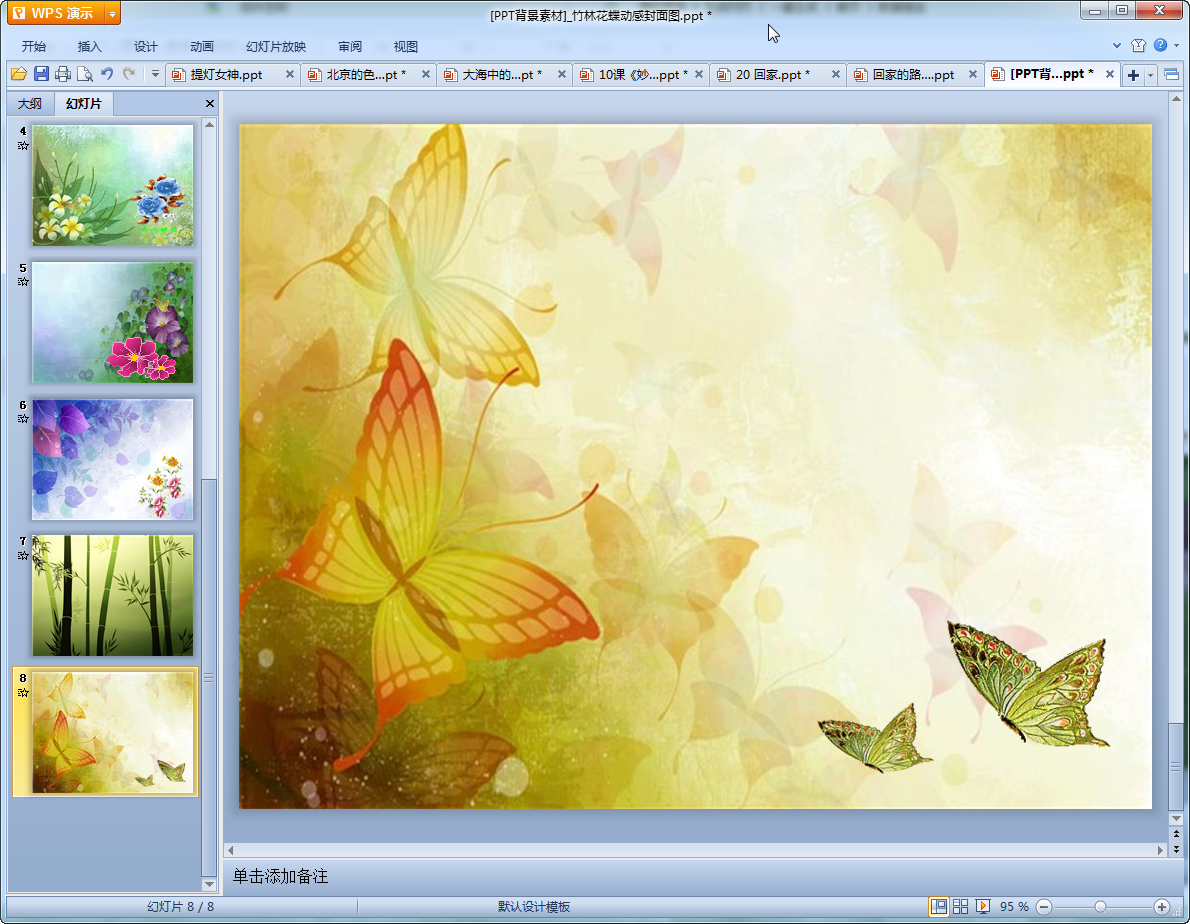Open the 开始 menu tab
Screen dimensions: 1190x924
click(x=33, y=46)
